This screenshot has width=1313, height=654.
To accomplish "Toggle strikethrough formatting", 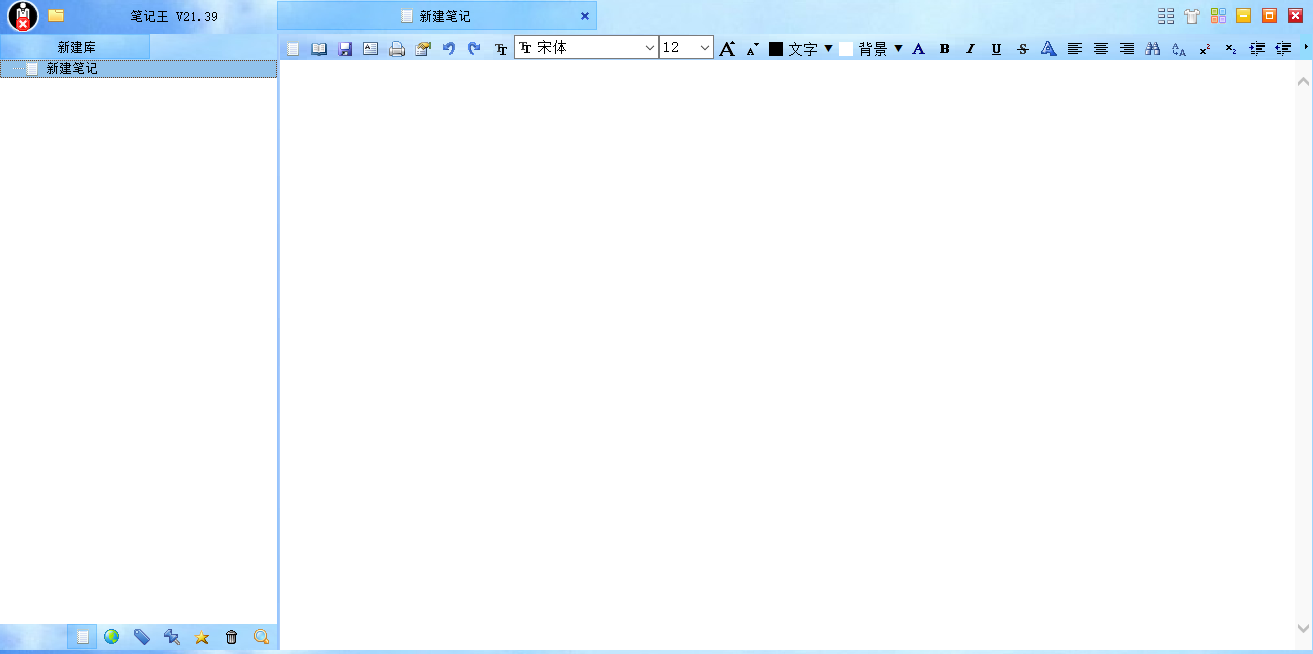I will [x=1022, y=49].
